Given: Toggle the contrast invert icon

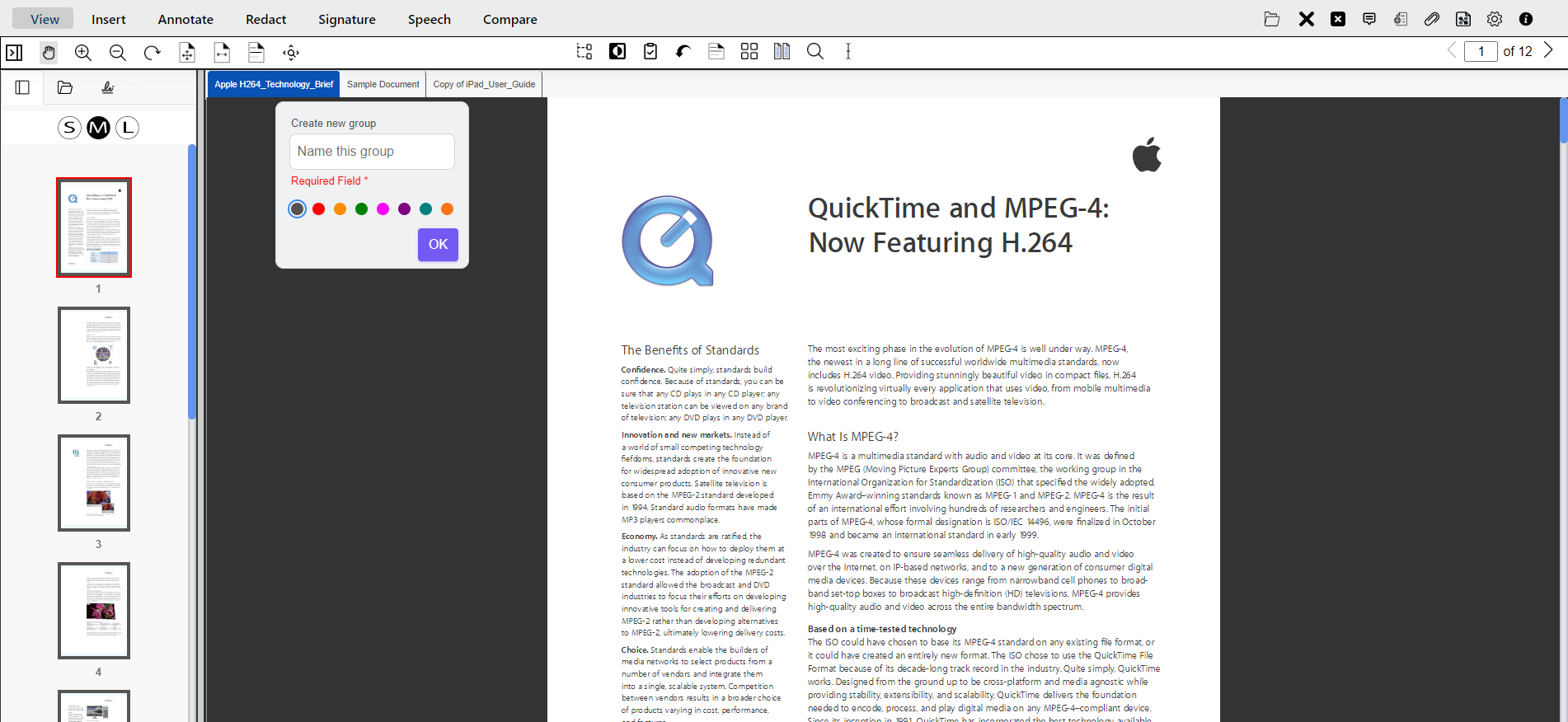Looking at the screenshot, I should point(617,51).
